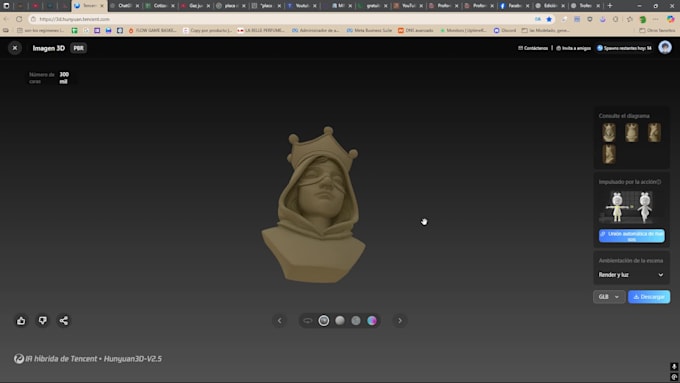
Task: Expand the Render y luz dropdown
Action: click(631, 275)
